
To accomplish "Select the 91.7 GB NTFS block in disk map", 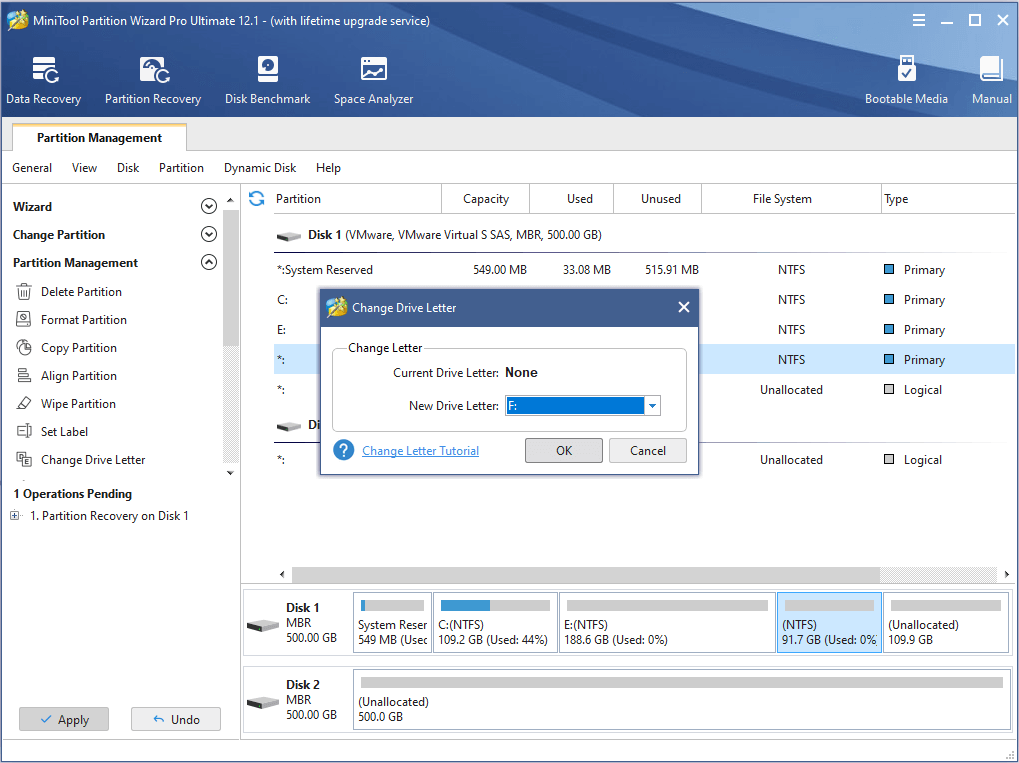I will [829, 623].
